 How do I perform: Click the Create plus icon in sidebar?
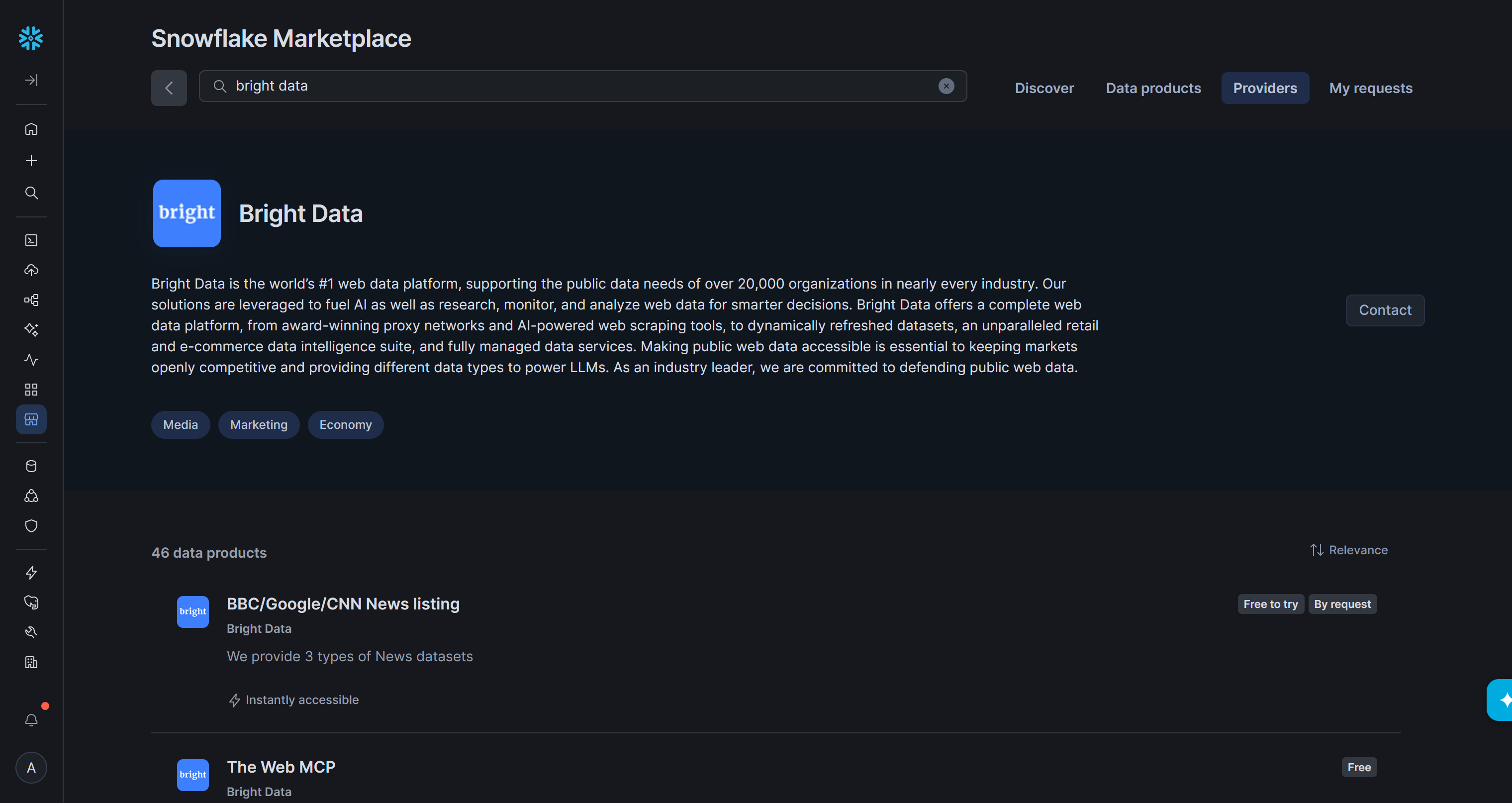(x=31, y=161)
